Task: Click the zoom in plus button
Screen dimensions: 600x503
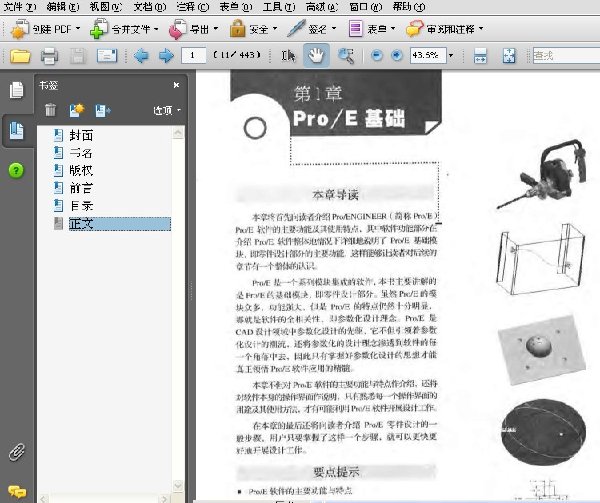Action: click(397, 55)
